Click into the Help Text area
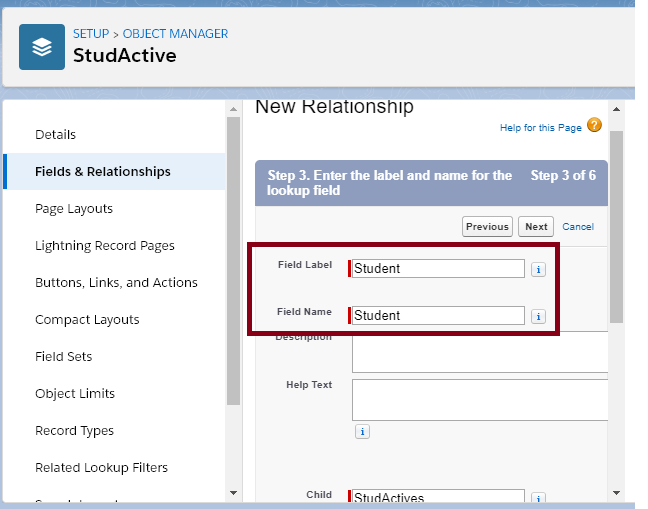Screen dimensions: 648x509 pyautogui.click(x=480, y=400)
